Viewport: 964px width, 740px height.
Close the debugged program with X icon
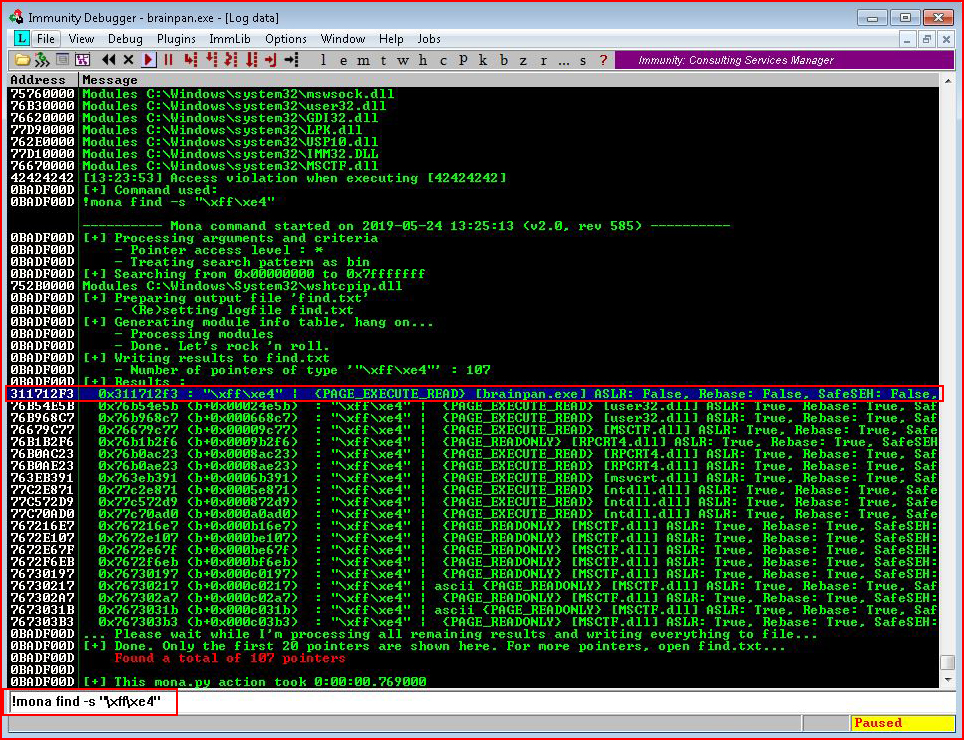[128, 60]
